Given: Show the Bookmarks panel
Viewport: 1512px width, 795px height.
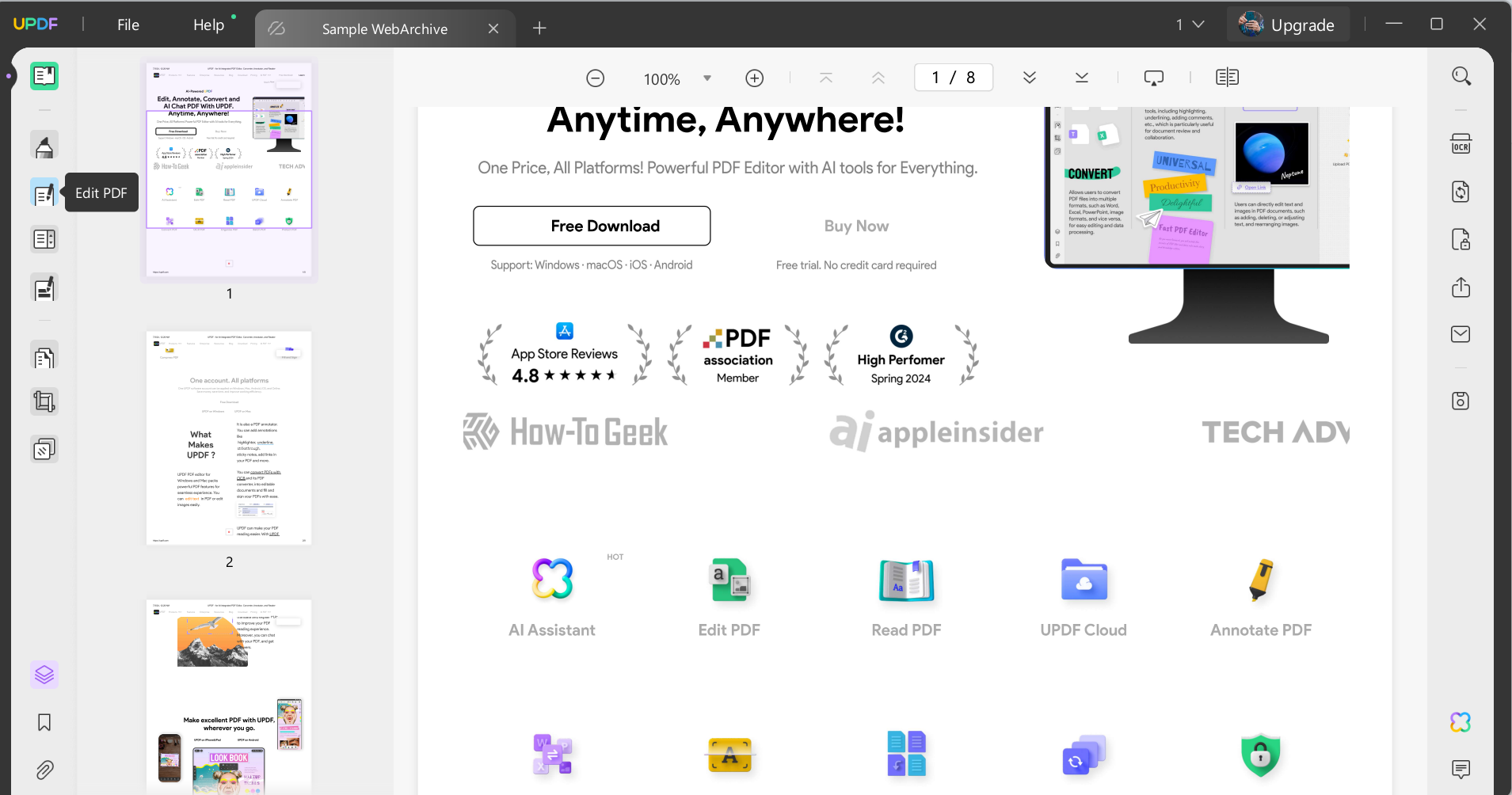Looking at the screenshot, I should pyautogui.click(x=44, y=722).
